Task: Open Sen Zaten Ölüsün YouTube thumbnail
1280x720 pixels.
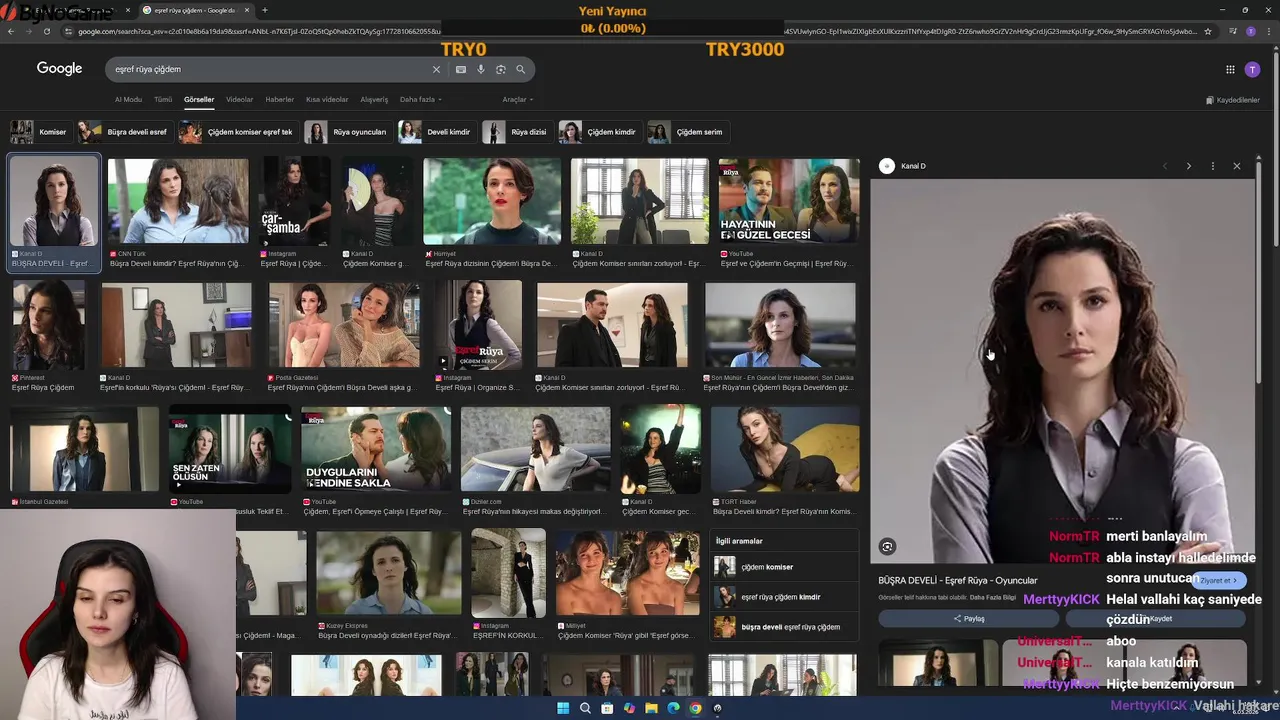Action: coord(230,449)
